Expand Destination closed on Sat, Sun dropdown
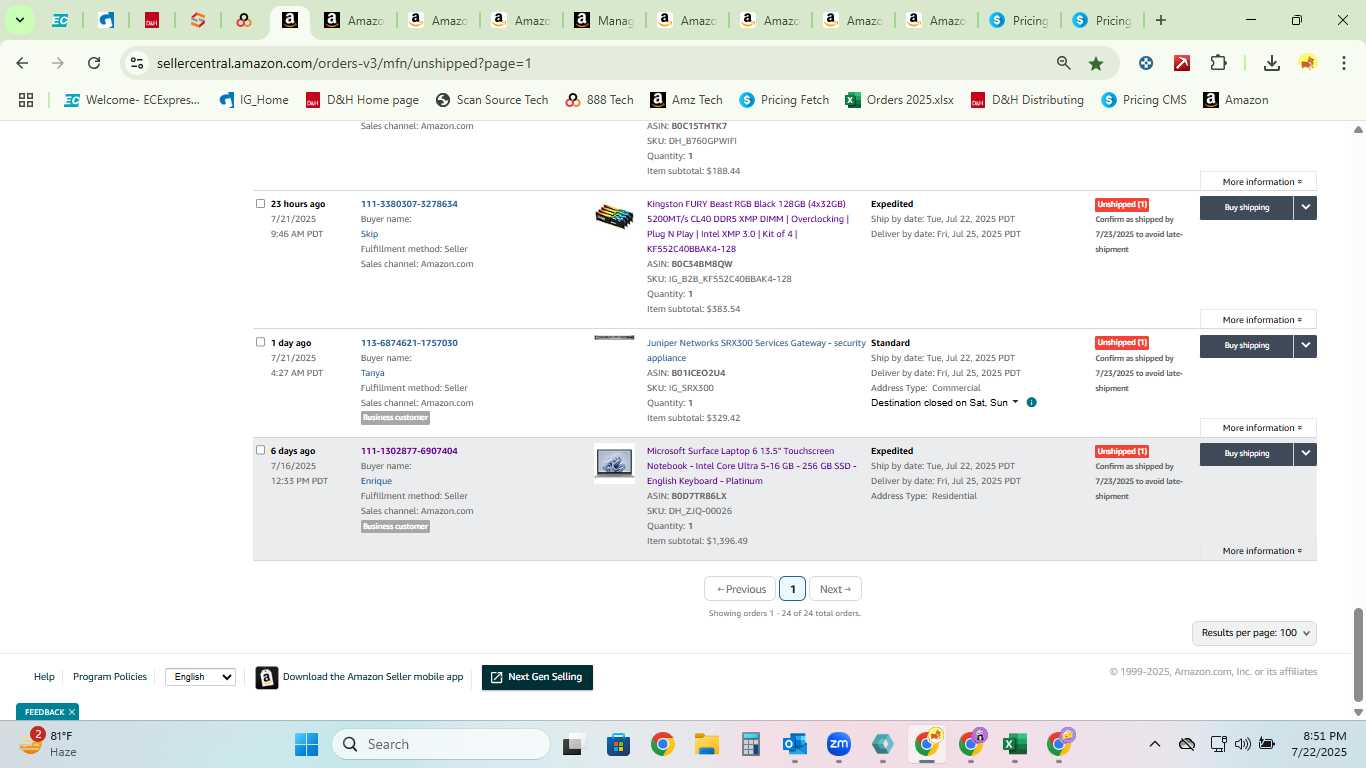 pos(945,403)
